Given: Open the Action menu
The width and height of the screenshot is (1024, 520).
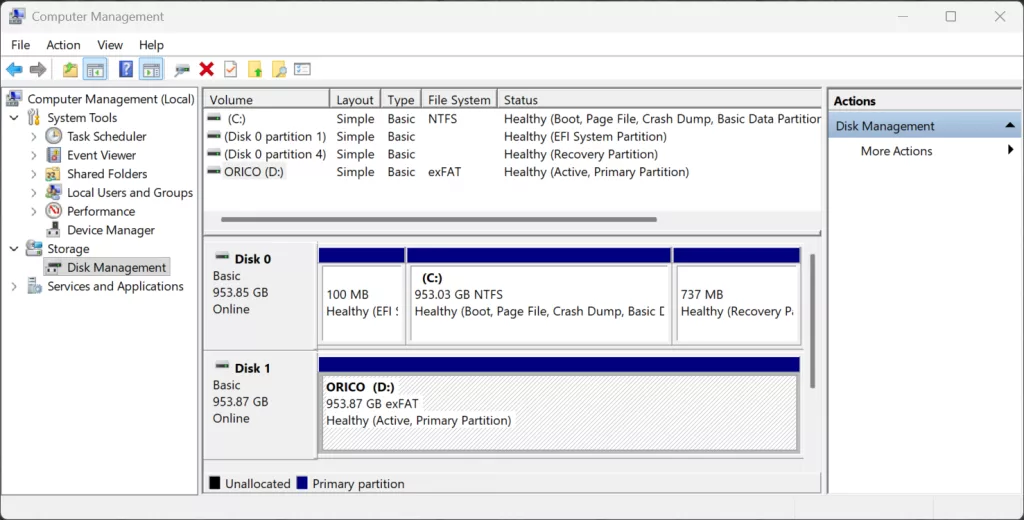Looking at the screenshot, I should click(63, 45).
